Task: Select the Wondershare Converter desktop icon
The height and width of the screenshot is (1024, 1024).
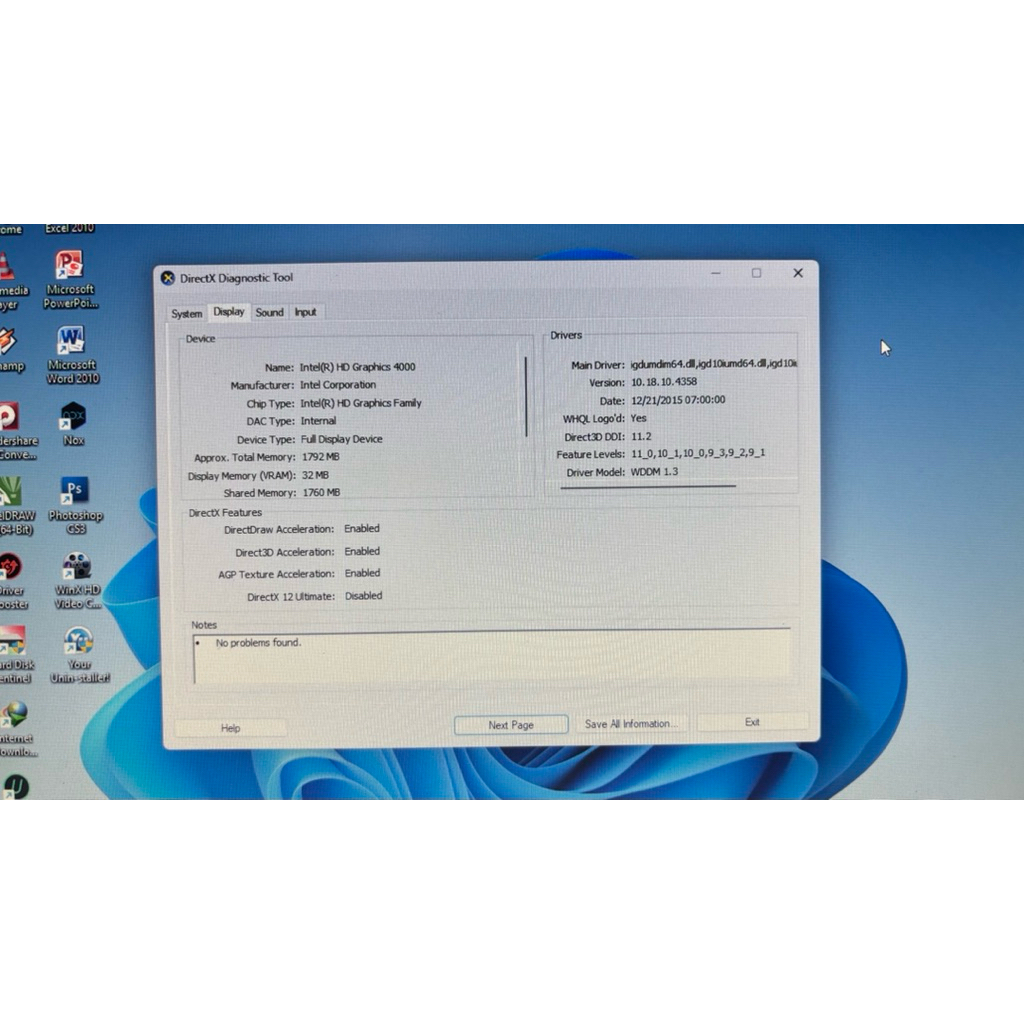Action: [x=13, y=431]
